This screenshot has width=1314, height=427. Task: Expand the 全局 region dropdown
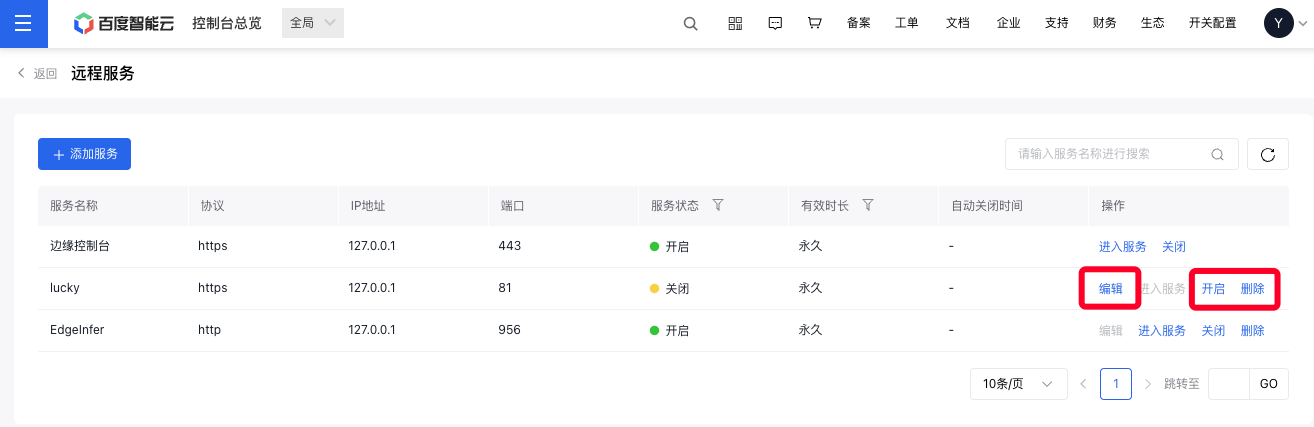click(x=313, y=23)
